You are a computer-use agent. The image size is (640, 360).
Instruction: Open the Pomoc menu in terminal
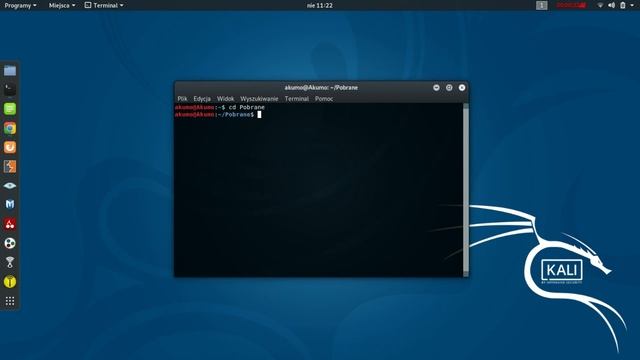pyautogui.click(x=324, y=99)
